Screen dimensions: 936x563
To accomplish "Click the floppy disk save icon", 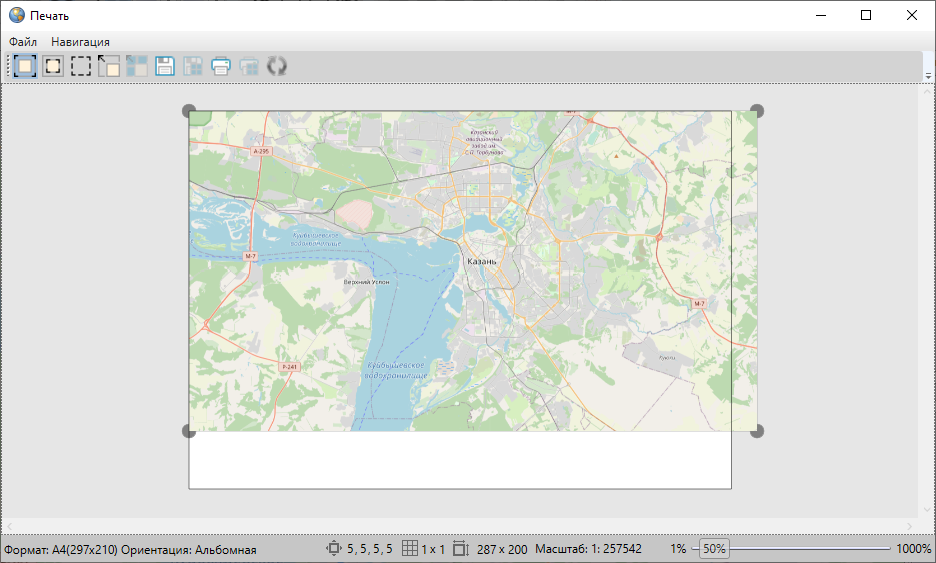I will [x=165, y=66].
